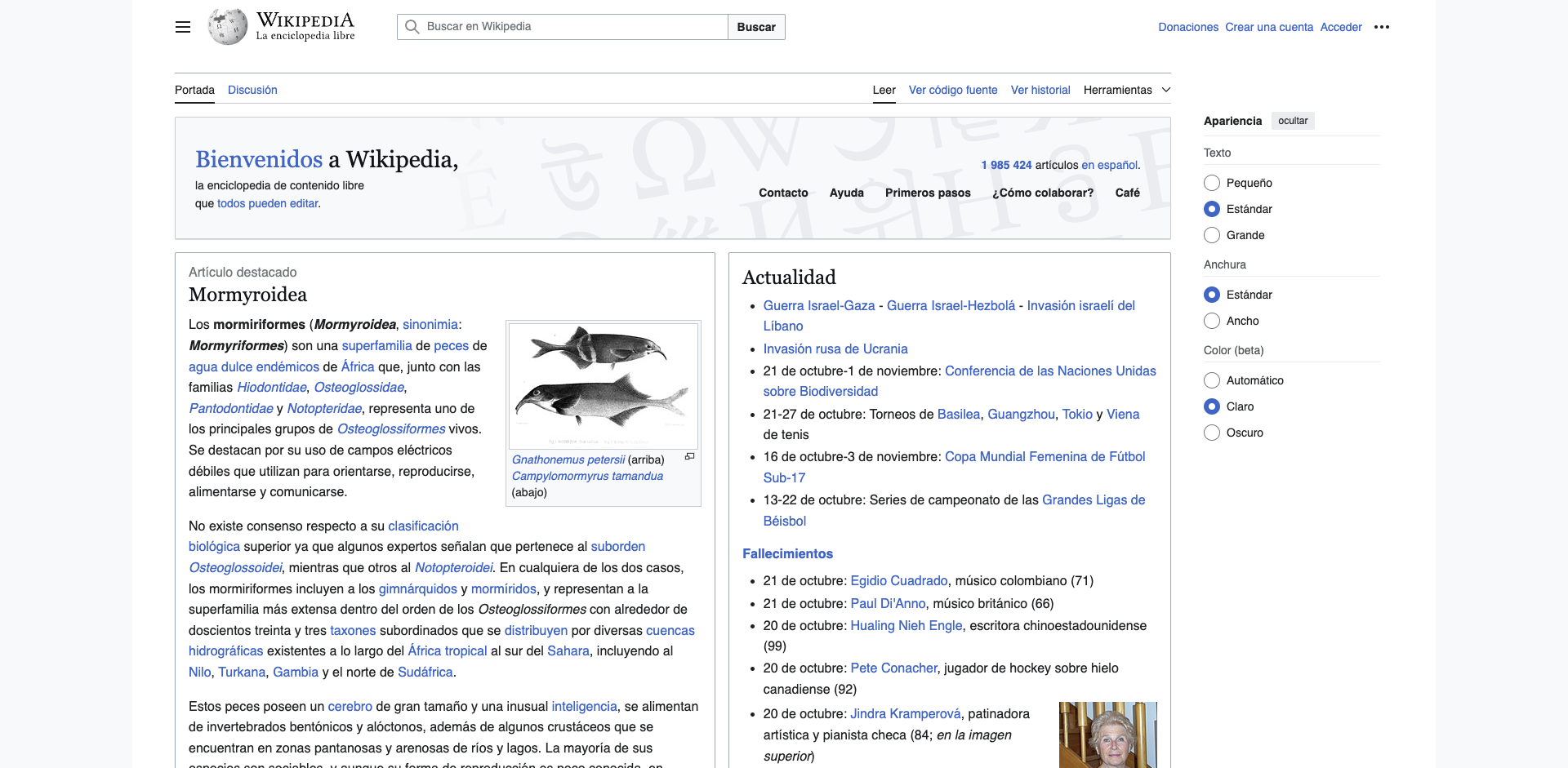Image resolution: width=1568 pixels, height=768 pixels.
Task: Open the hamburger main menu
Action: point(183,27)
